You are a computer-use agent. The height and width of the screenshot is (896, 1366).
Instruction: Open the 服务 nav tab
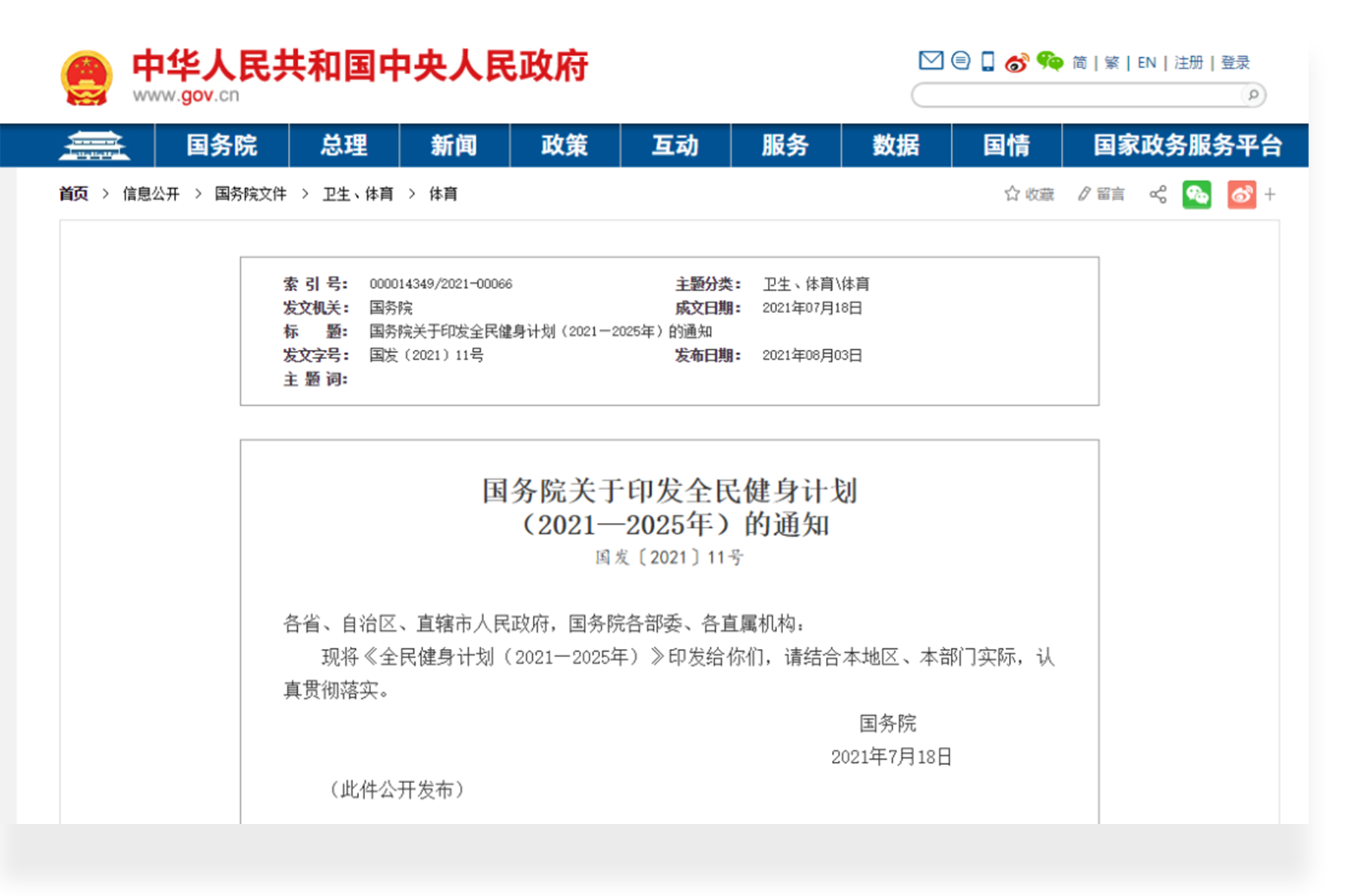(786, 145)
